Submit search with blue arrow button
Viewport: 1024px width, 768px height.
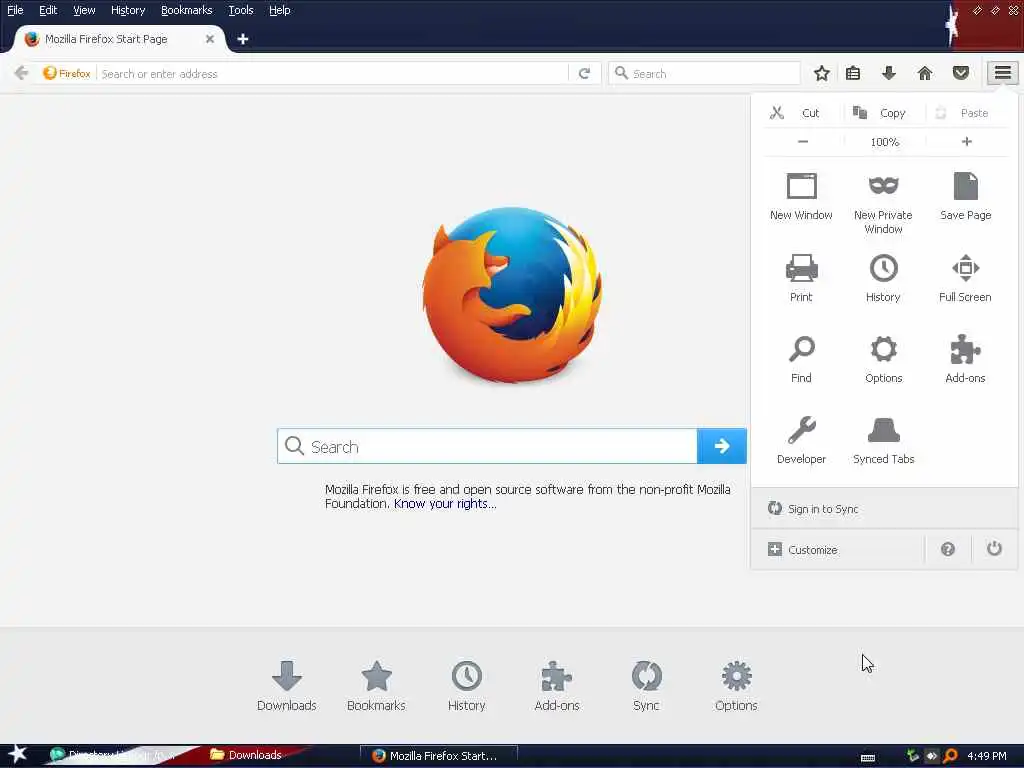pyautogui.click(x=722, y=446)
